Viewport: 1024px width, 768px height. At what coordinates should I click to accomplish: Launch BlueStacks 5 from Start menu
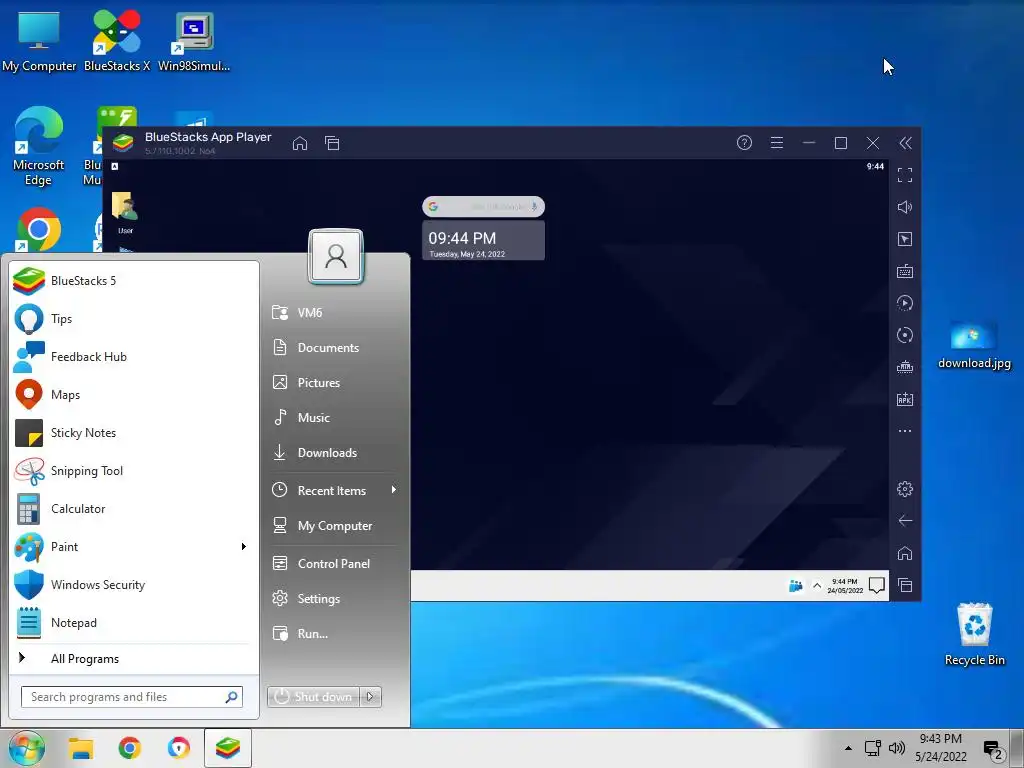pos(134,281)
